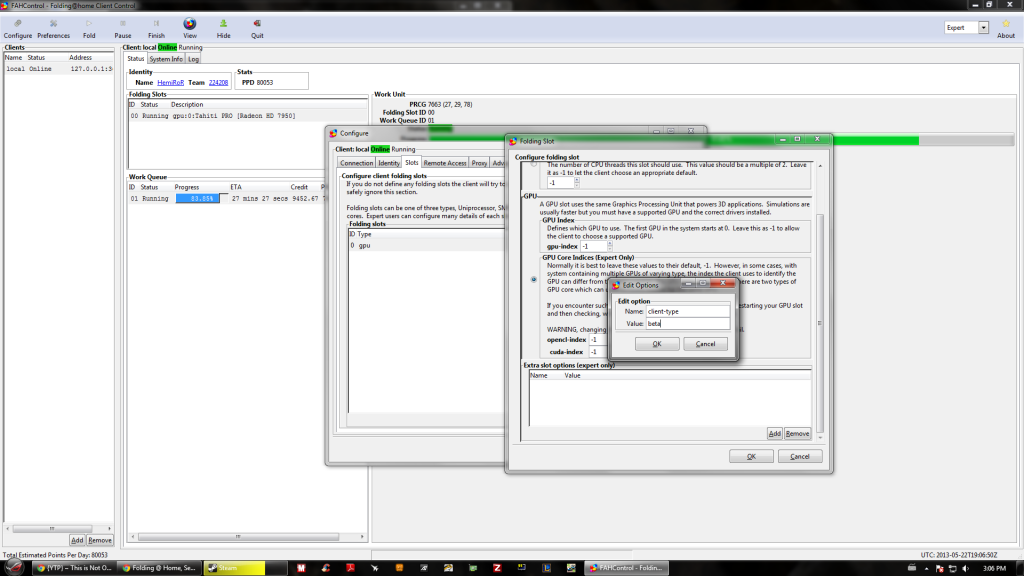Quit the application via the toolbar

pos(257,29)
